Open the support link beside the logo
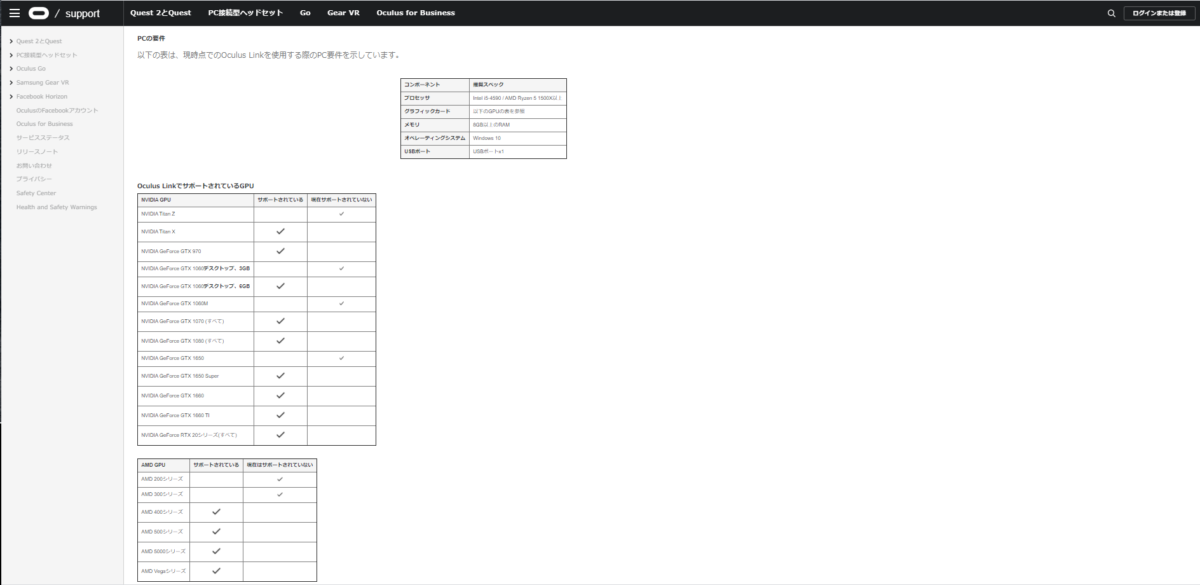The height and width of the screenshot is (585, 1200). click(82, 14)
